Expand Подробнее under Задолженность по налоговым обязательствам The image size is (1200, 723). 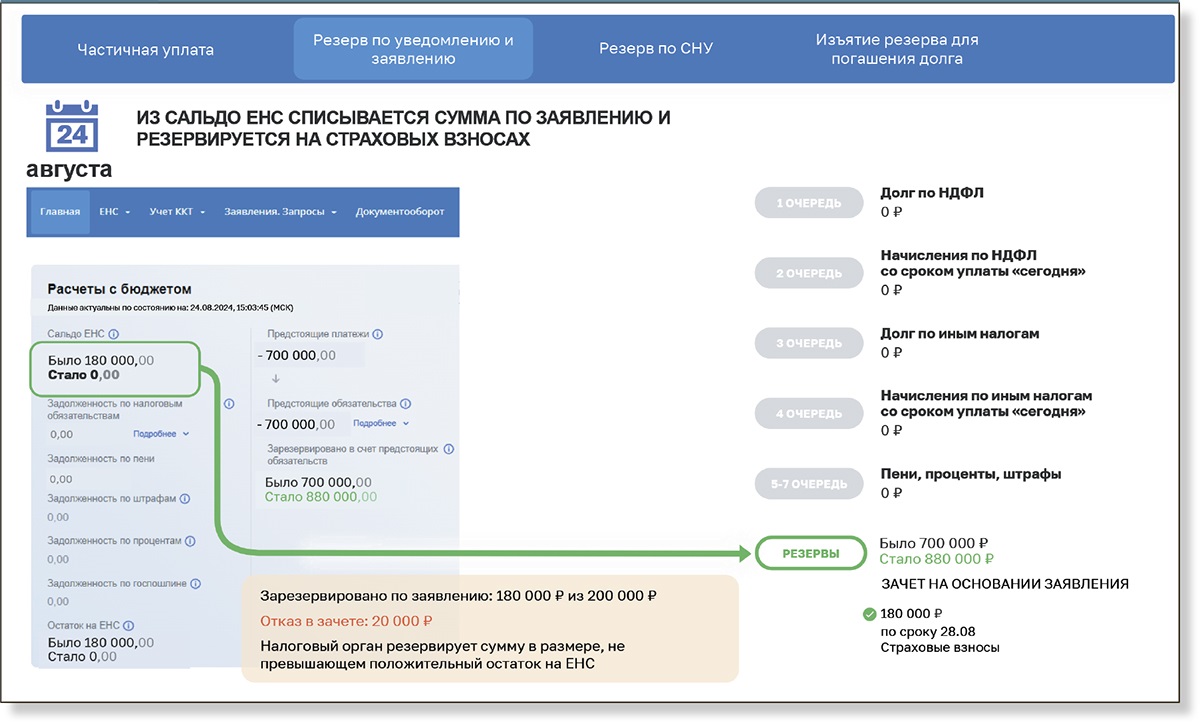click(160, 434)
